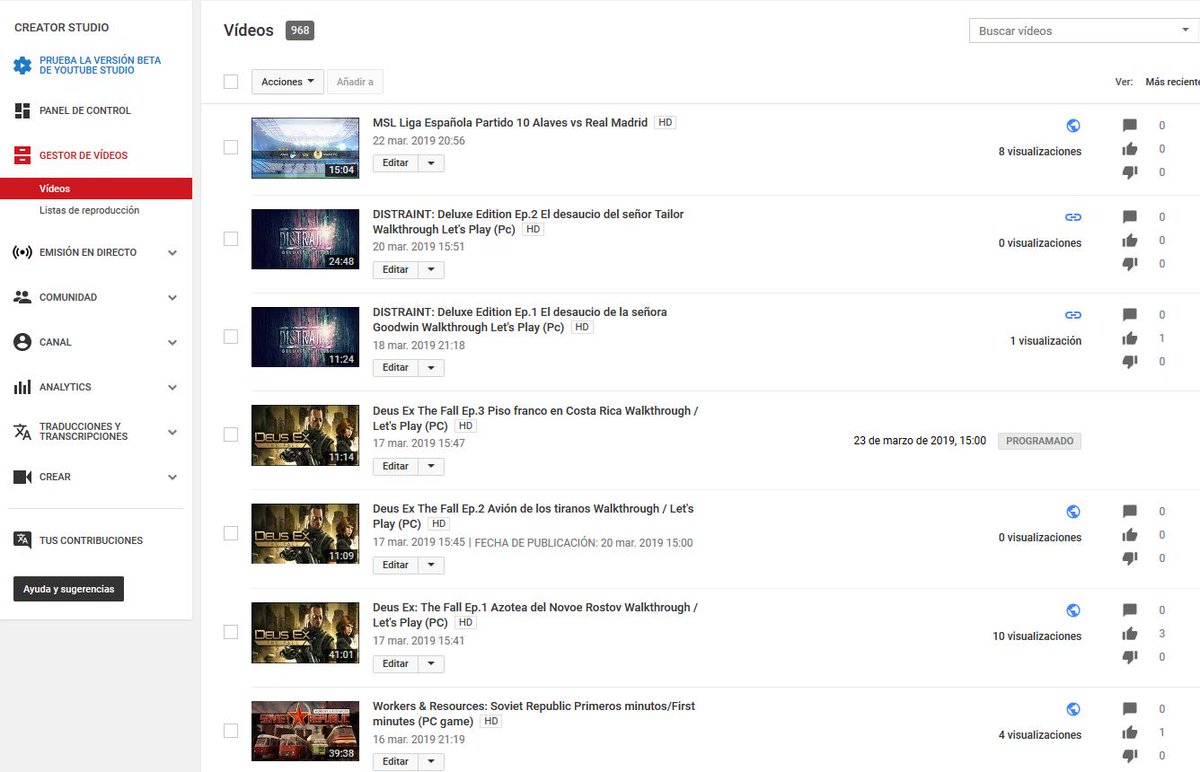Click the PROGRAMADO badge on Deus Ex Ep.3
The image size is (1200, 772).
(x=1039, y=441)
